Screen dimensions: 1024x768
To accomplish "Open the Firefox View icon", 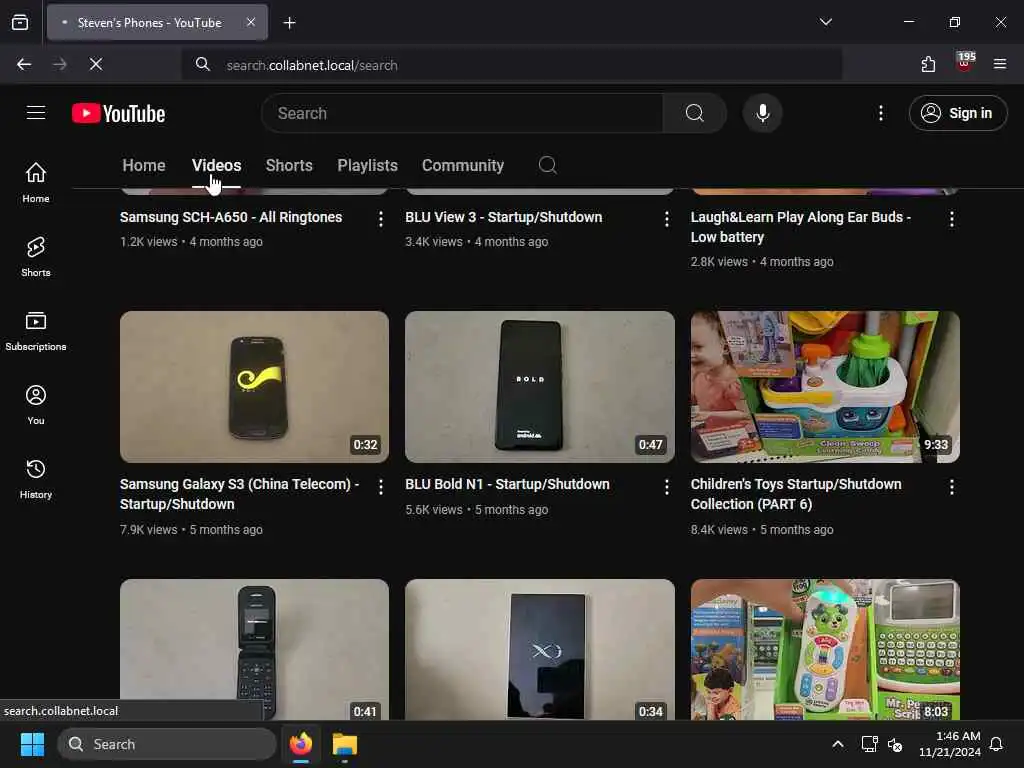I will pos(20,22).
